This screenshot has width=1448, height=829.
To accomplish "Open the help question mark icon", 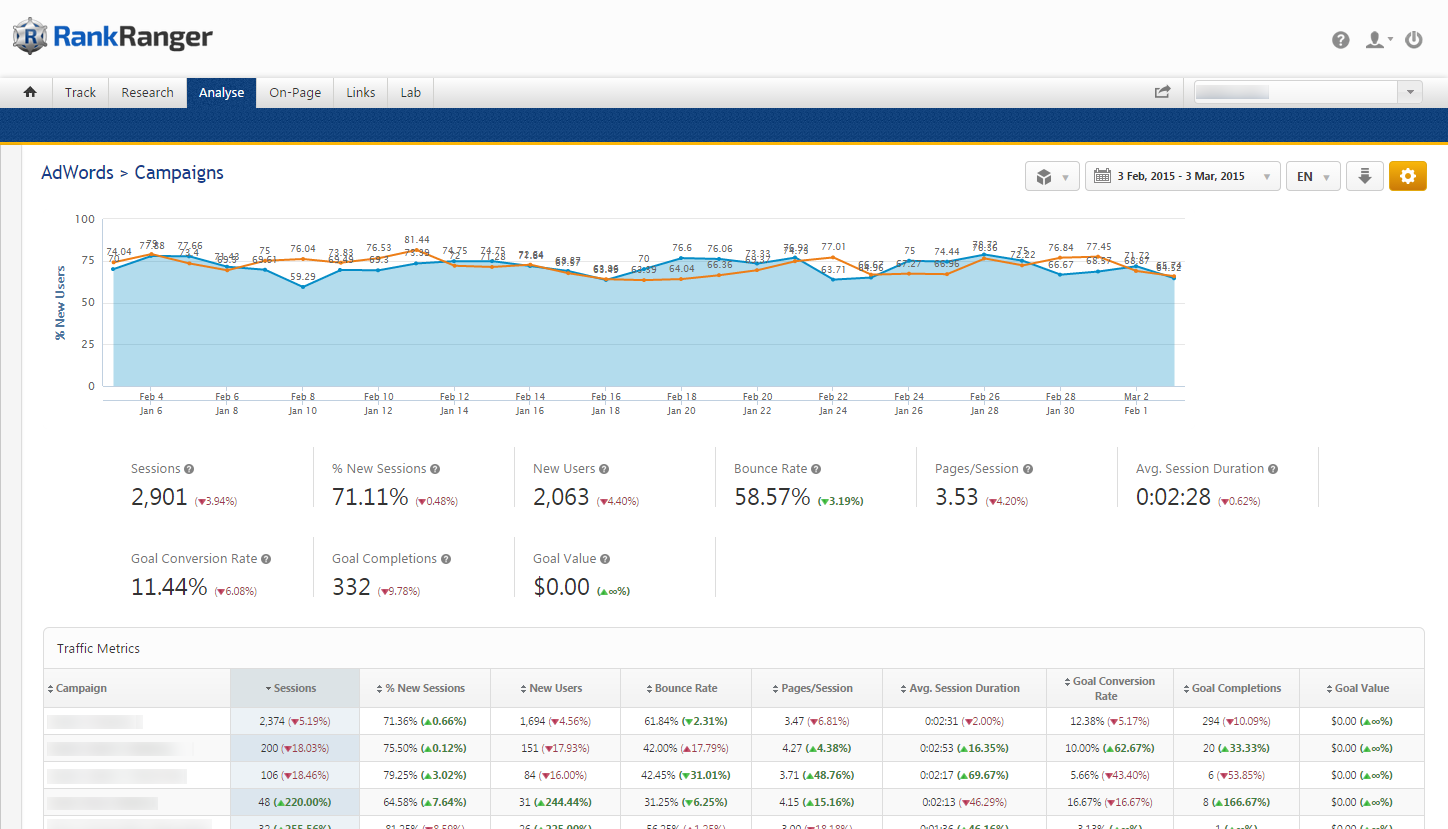I will click(1341, 40).
